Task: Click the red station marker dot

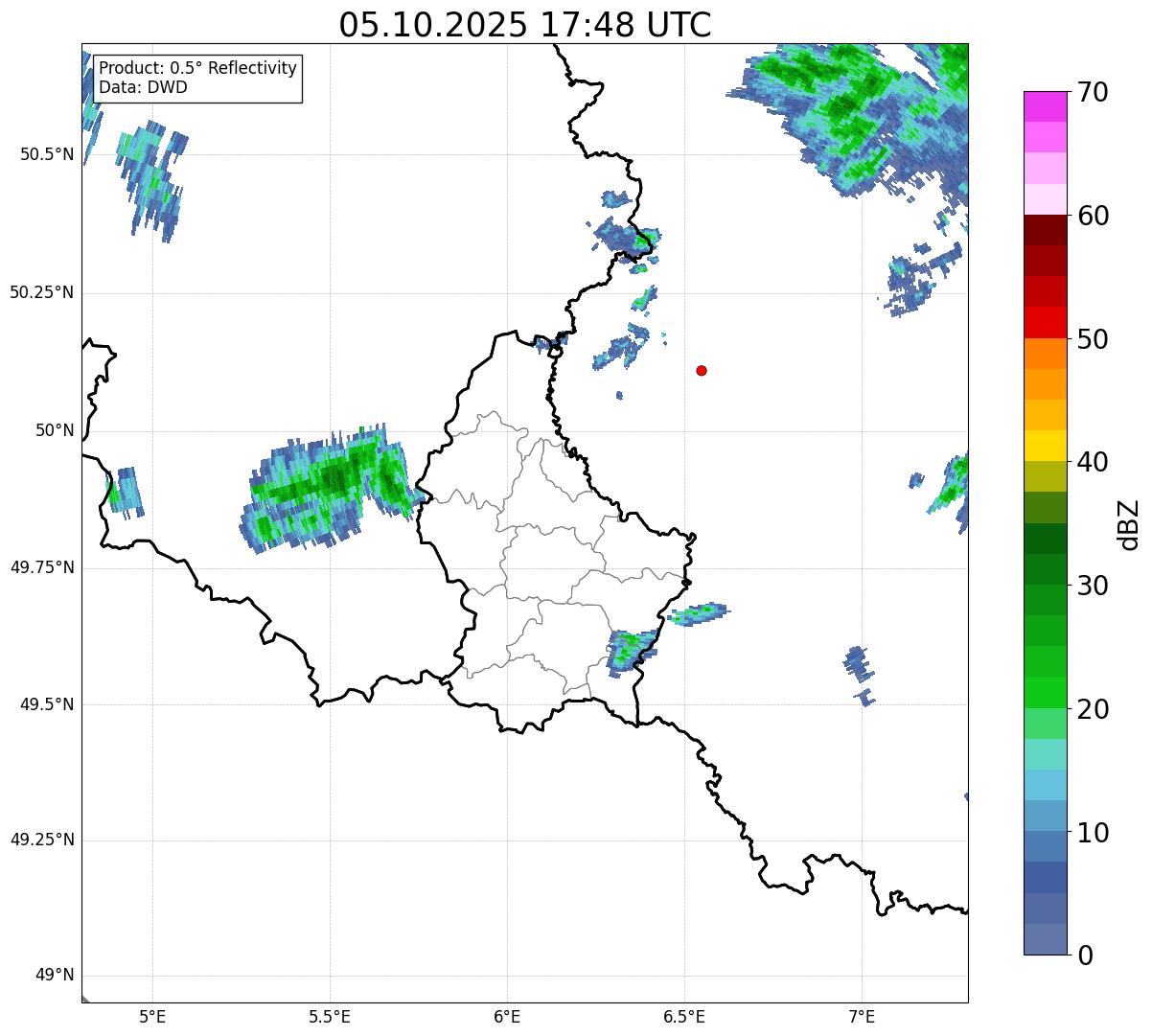Action: coord(702,370)
